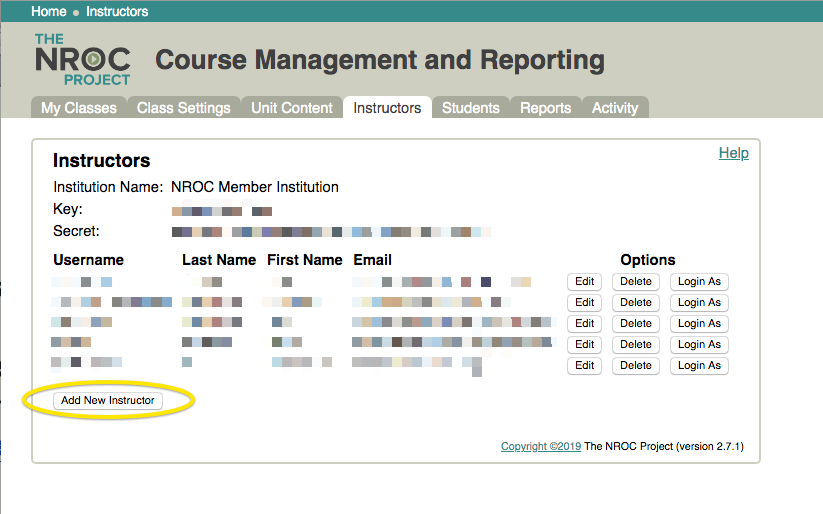
Task: Open the Copyright ©2019 link
Action: [x=541, y=446]
